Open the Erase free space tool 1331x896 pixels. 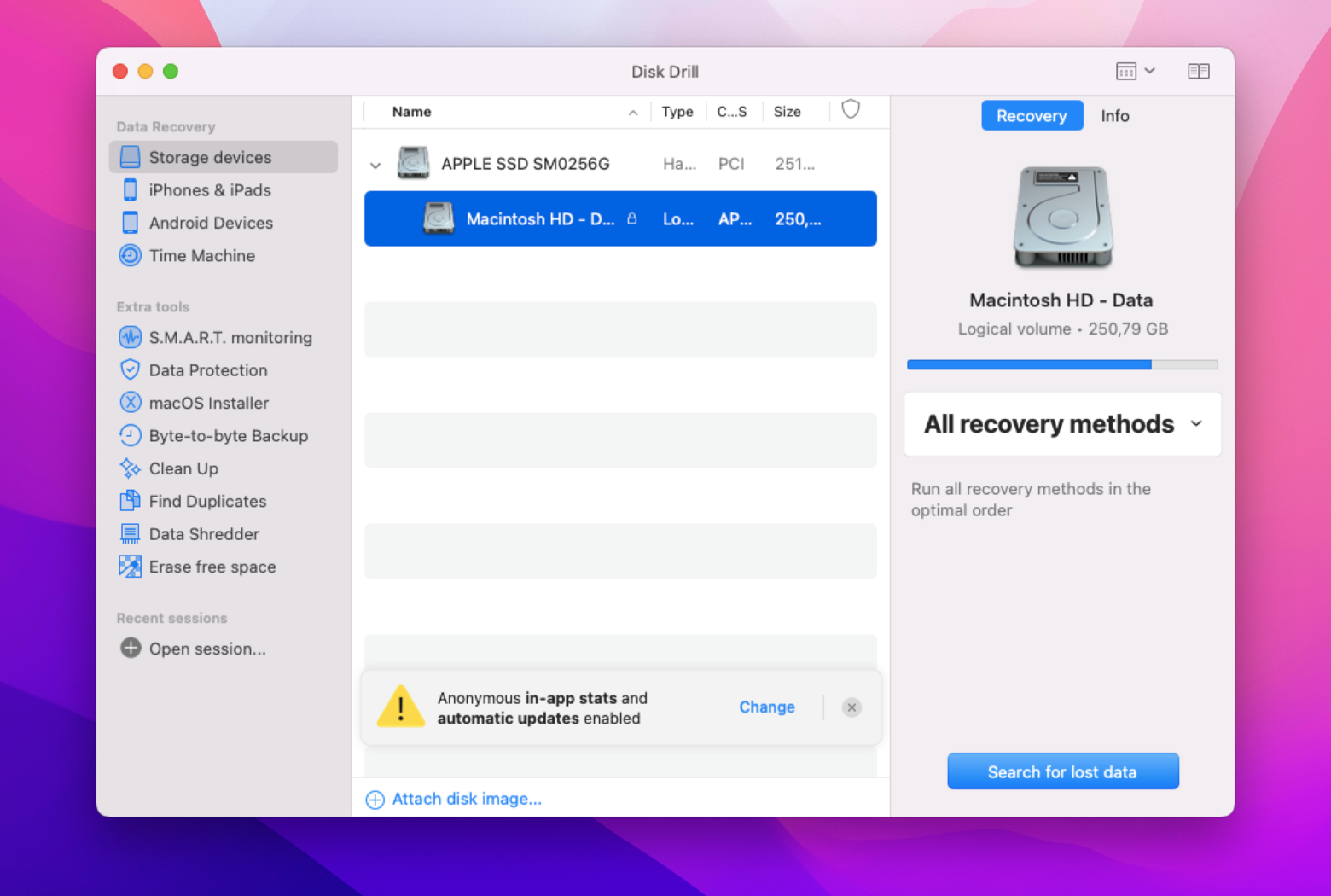pos(130,566)
